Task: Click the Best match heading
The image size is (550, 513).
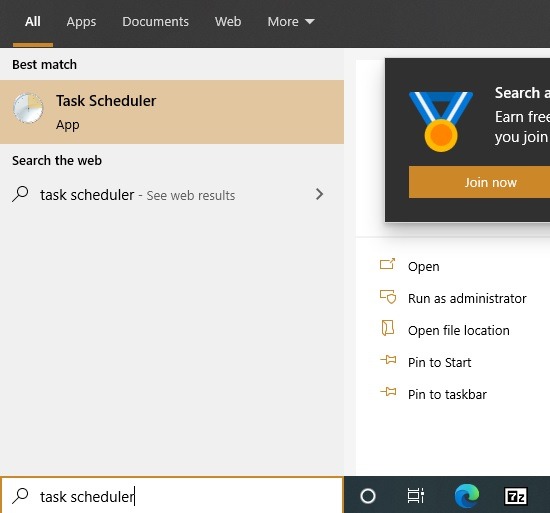Action: (44, 65)
